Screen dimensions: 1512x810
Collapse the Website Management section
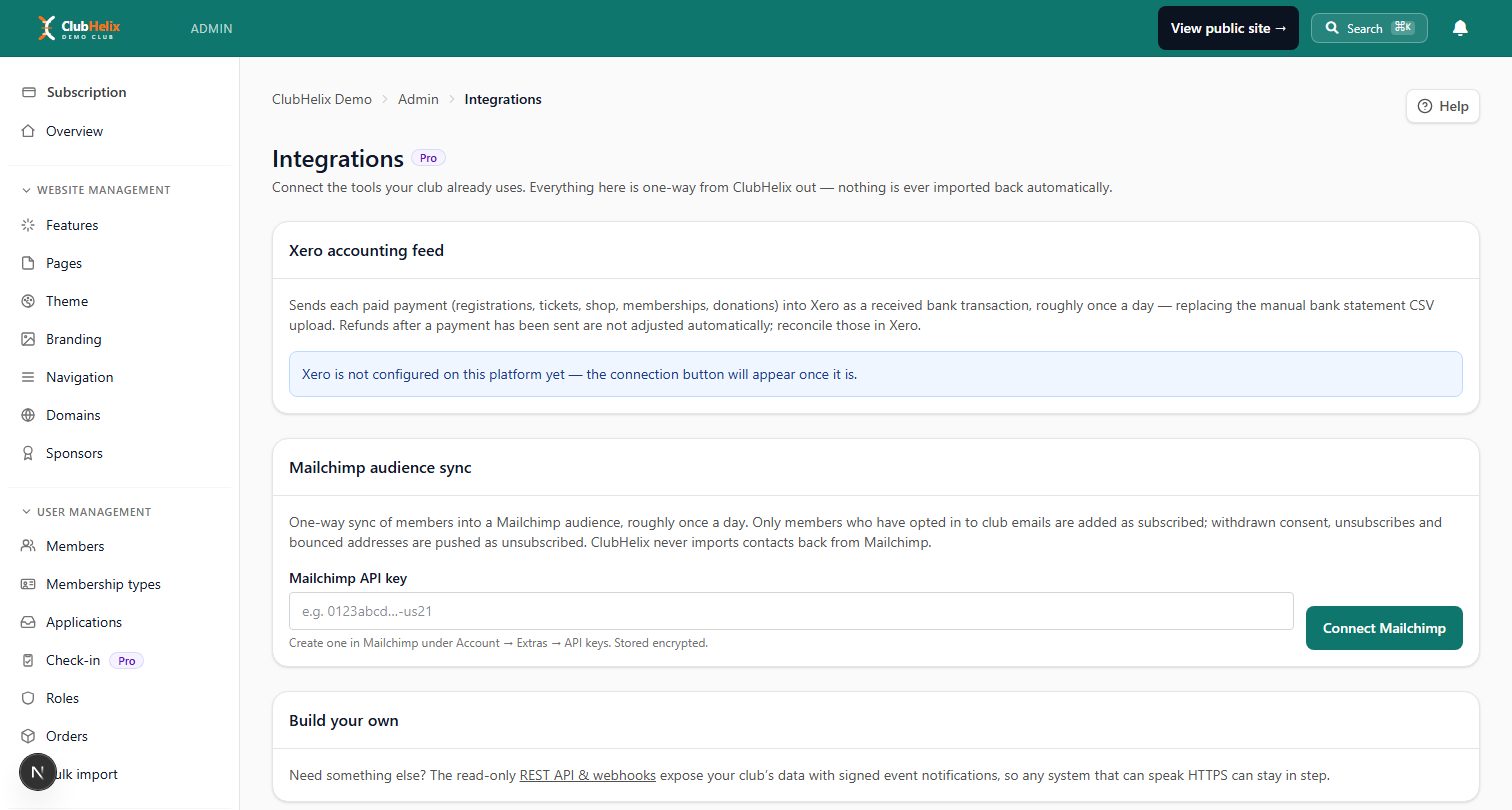point(96,190)
